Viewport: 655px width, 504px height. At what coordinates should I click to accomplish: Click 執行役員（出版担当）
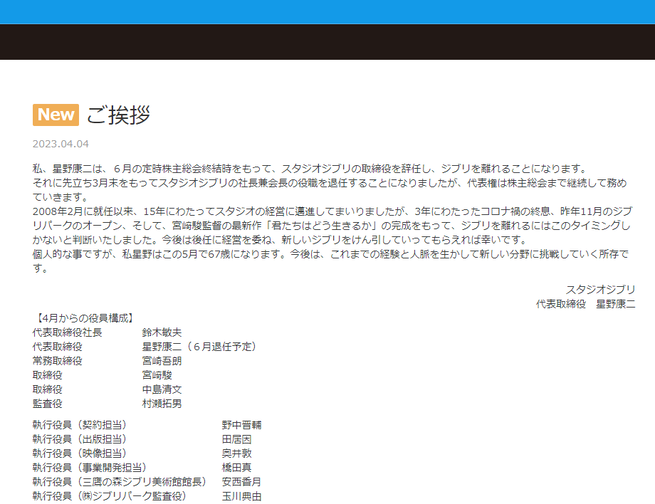[79, 439]
